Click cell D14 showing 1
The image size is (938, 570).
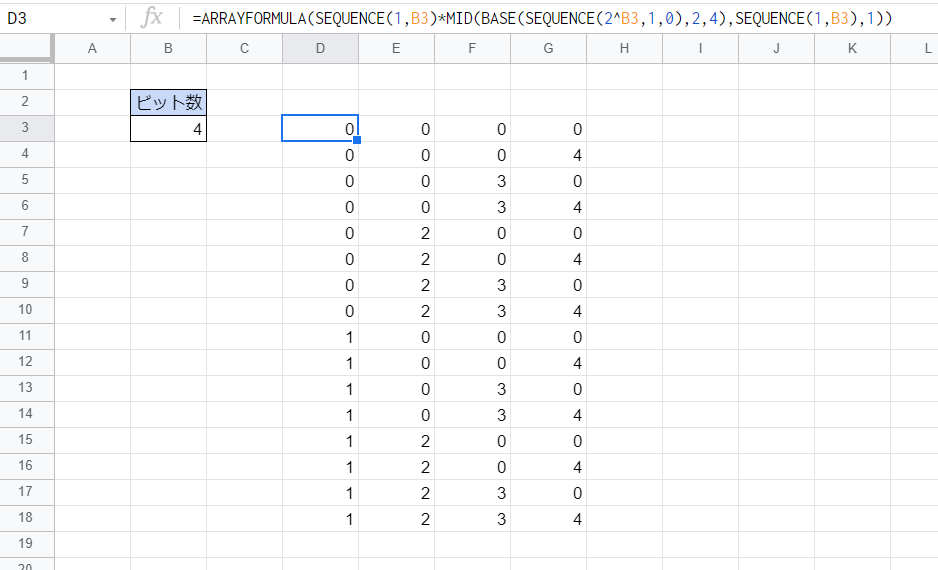(x=320, y=414)
